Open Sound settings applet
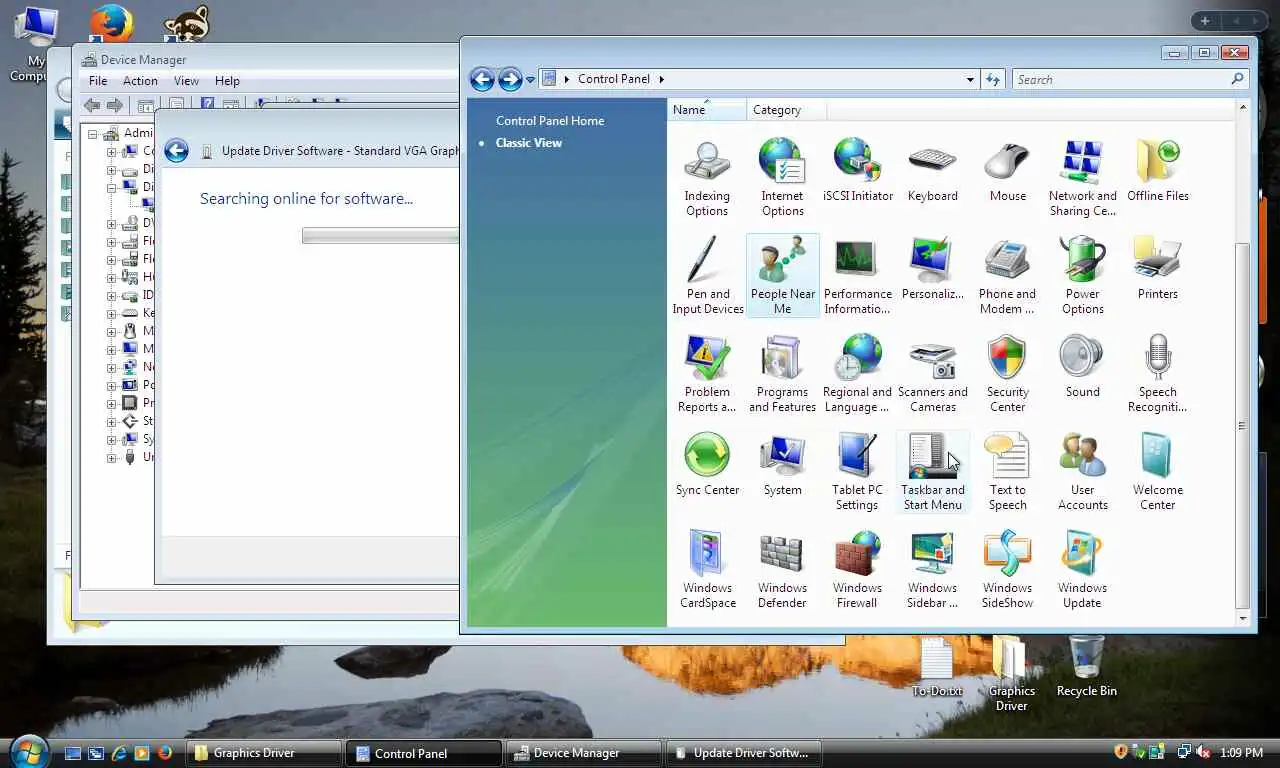This screenshot has height=768, width=1280. point(1082,367)
